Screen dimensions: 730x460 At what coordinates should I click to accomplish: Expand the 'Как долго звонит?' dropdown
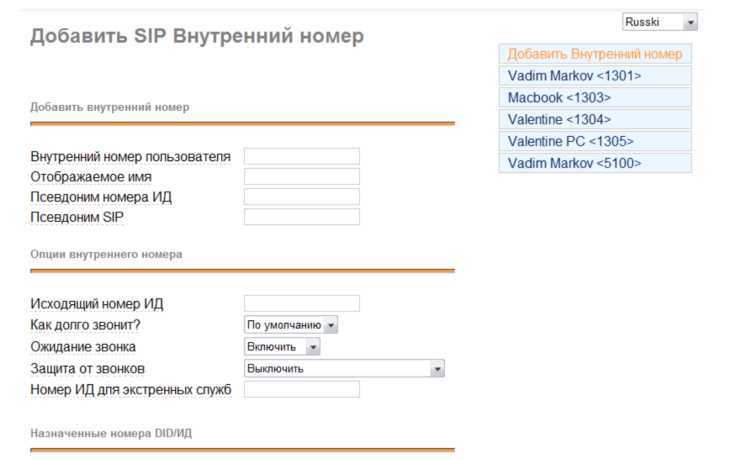[x=291, y=325]
